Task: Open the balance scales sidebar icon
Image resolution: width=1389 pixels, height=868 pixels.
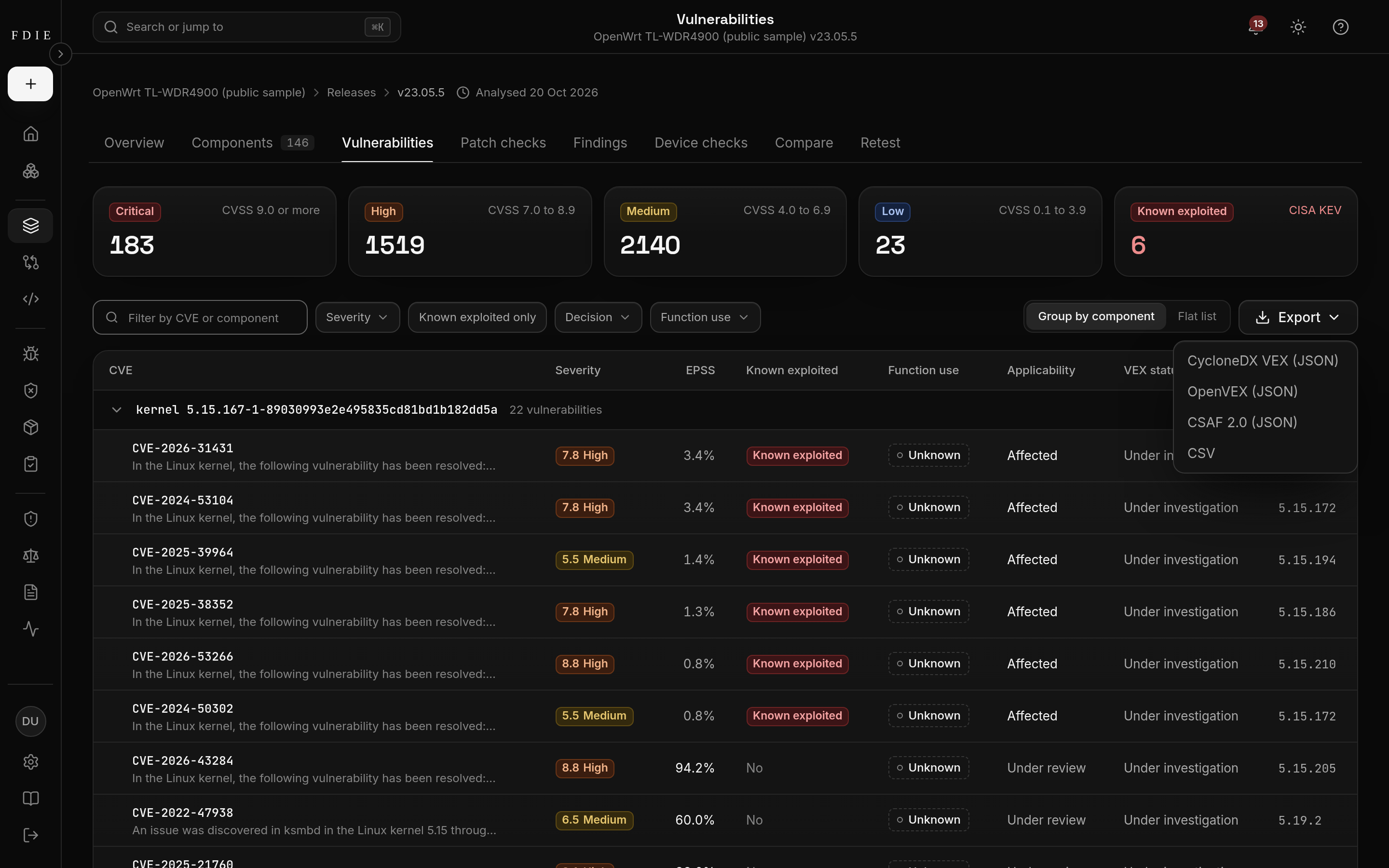Action: click(30, 556)
